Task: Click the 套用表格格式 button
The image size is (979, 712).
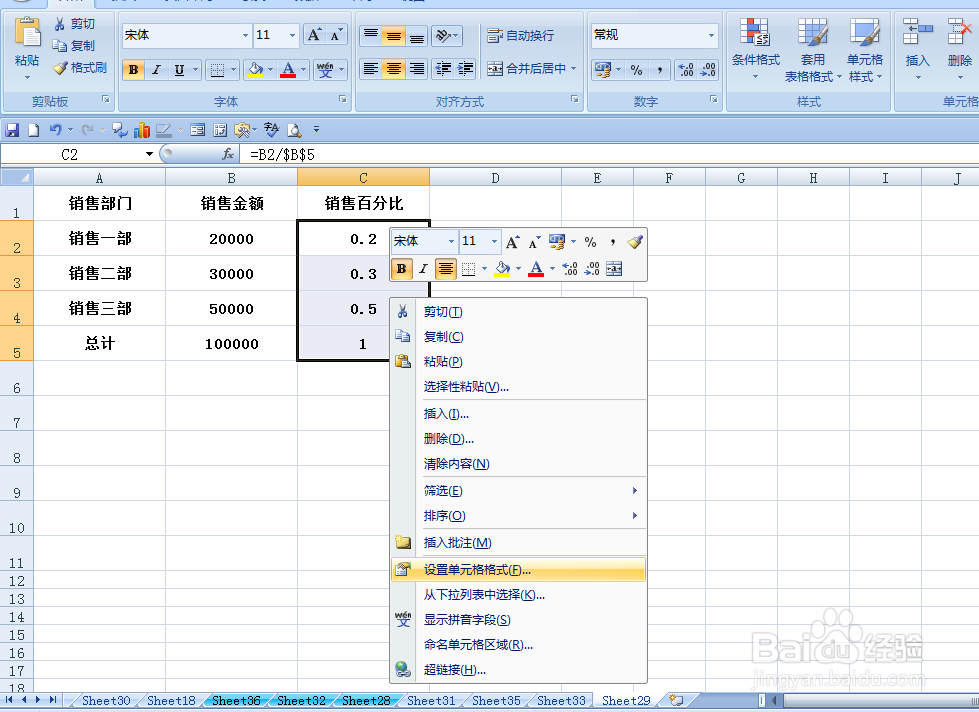Action: (813, 51)
